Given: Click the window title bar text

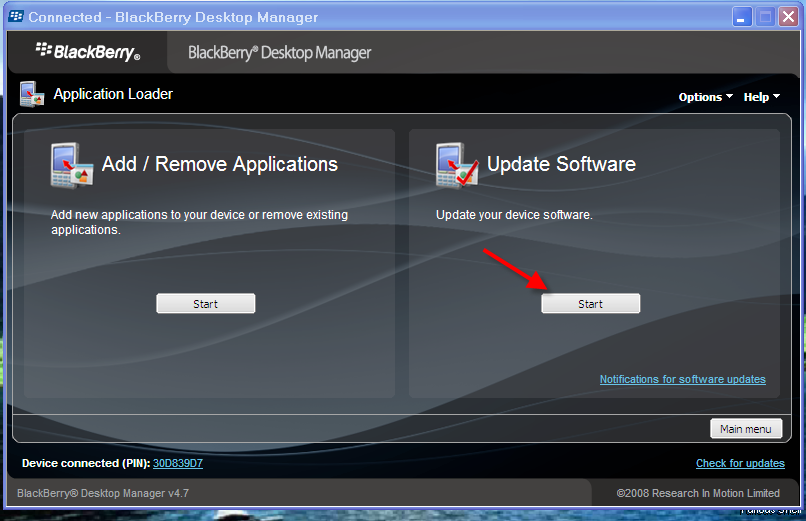Looking at the screenshot, I should [173, 17].
